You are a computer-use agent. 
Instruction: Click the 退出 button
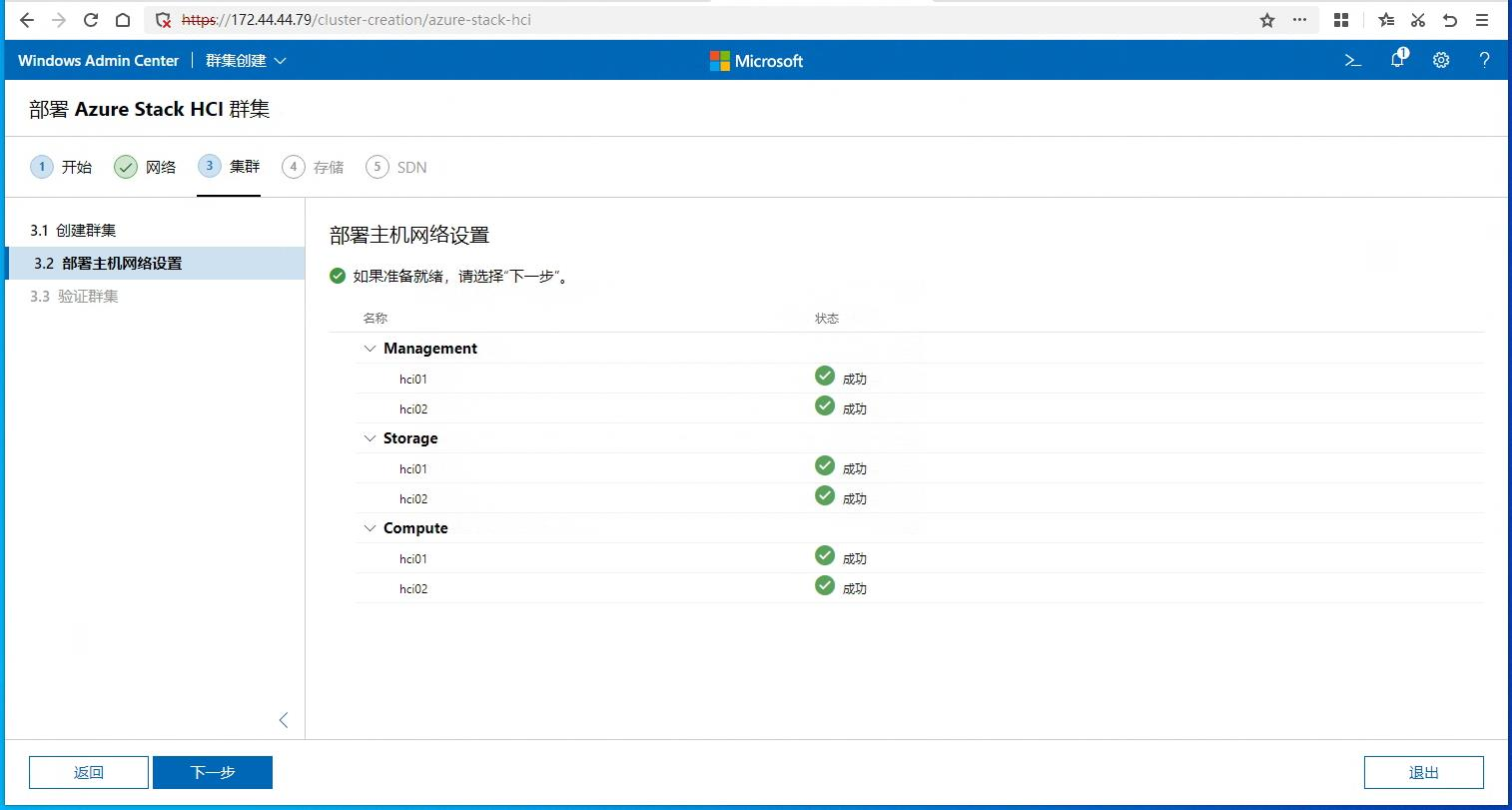1424,773
